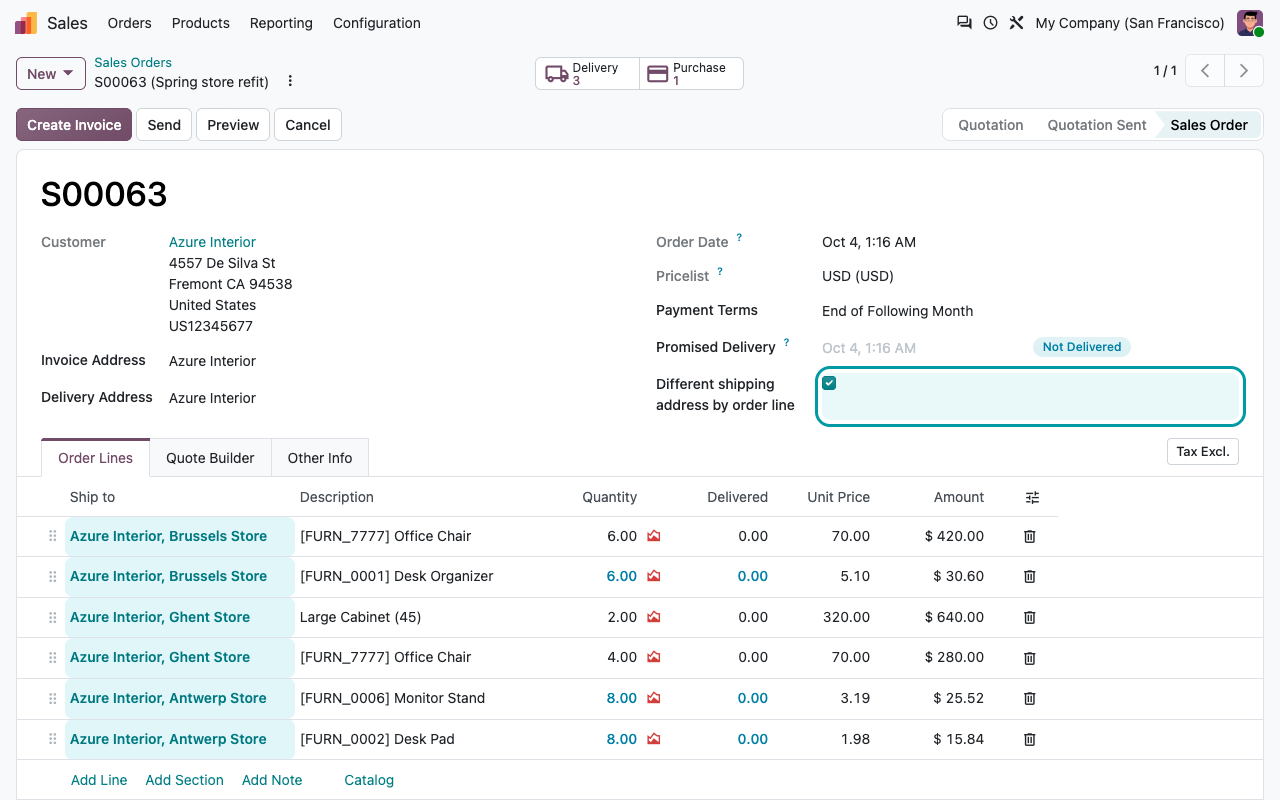Grab the drag handle of Monitor Stand line

[53, 699]
